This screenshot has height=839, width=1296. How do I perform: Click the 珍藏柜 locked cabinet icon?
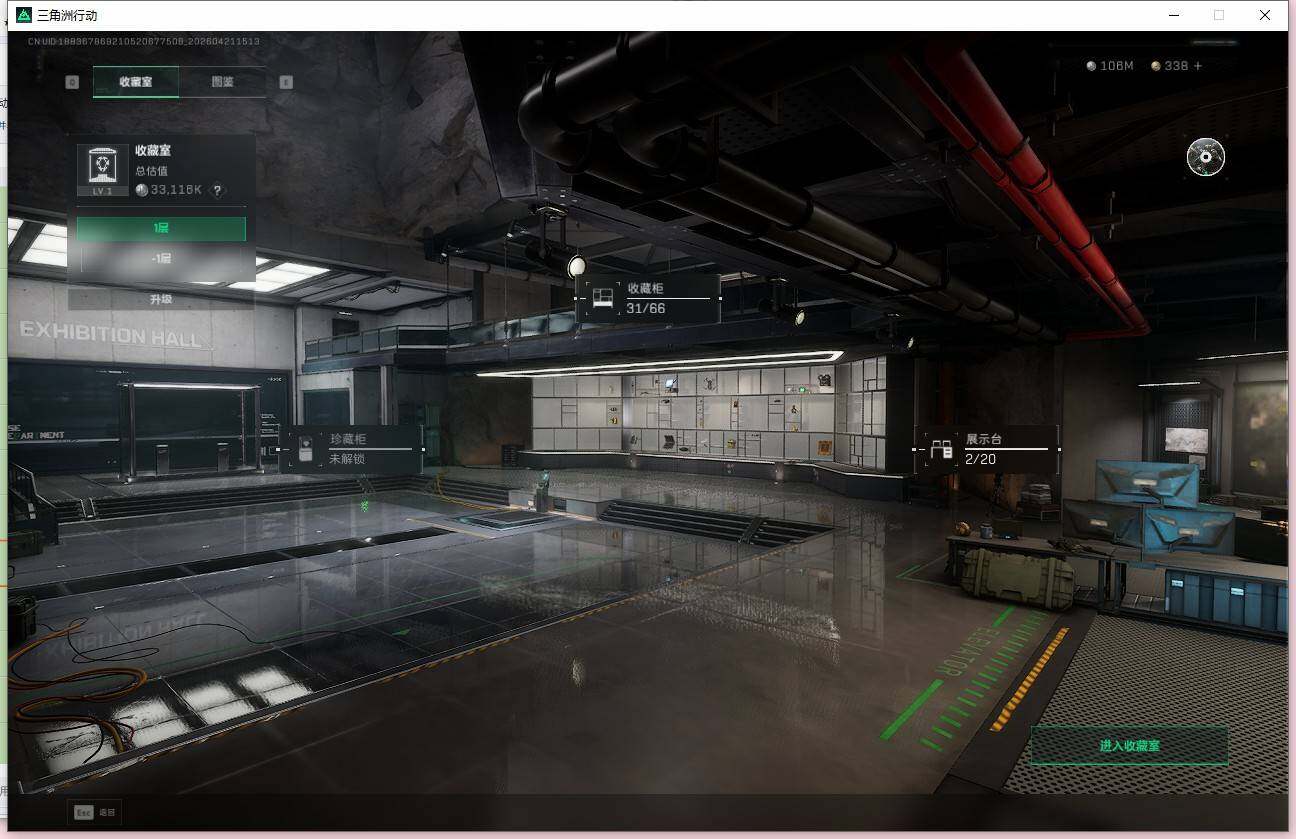(x=307, y=449)
